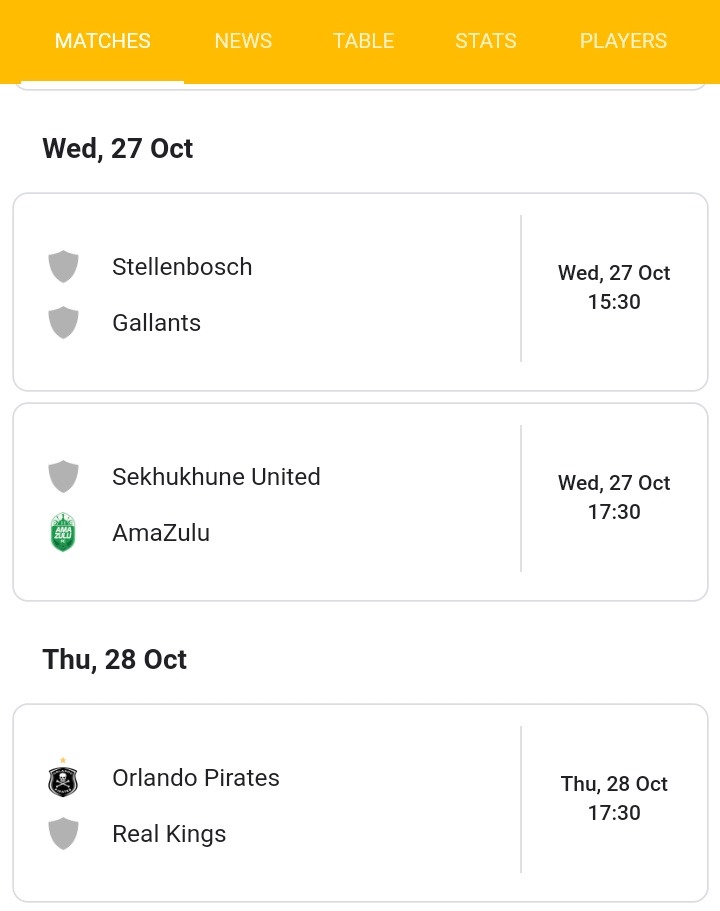The image size is (720, 911).
Task: Click the Real Kings shield icon
Action: [63, 833]
